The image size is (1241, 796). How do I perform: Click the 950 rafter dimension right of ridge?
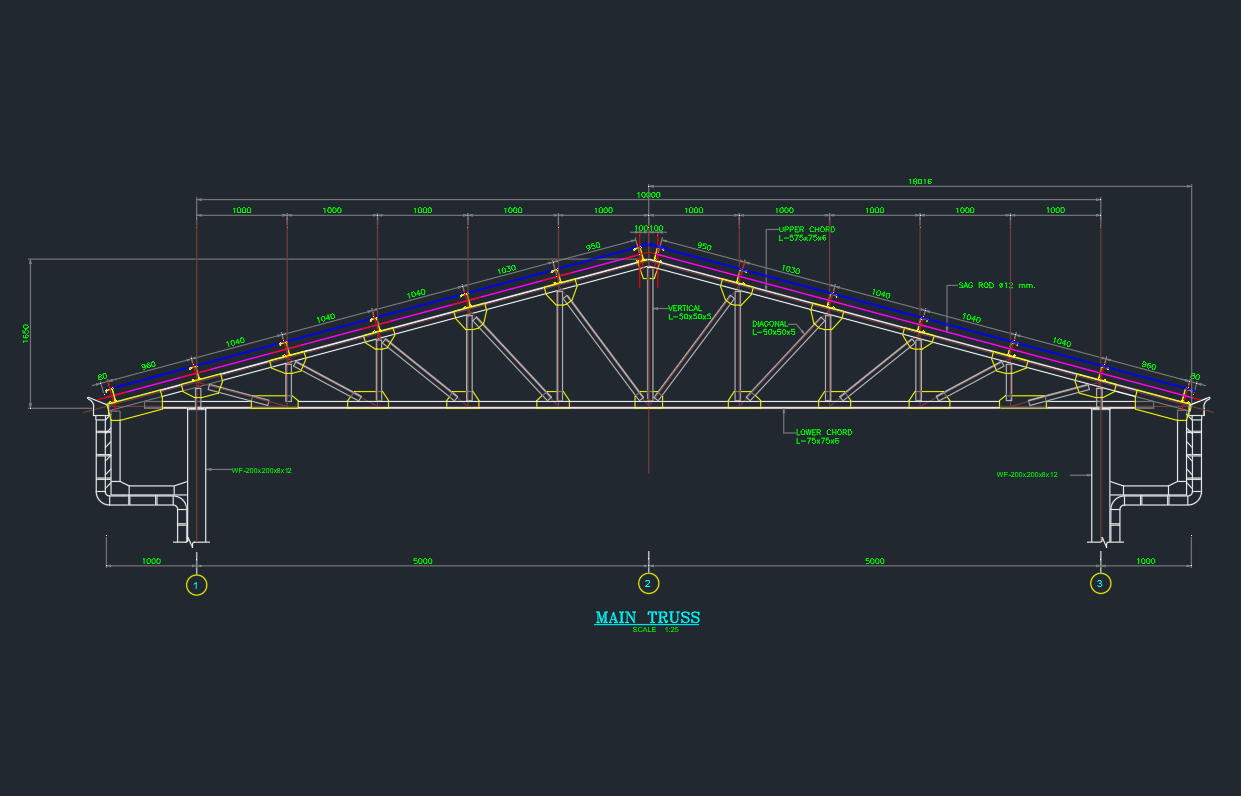coord(704,246)
